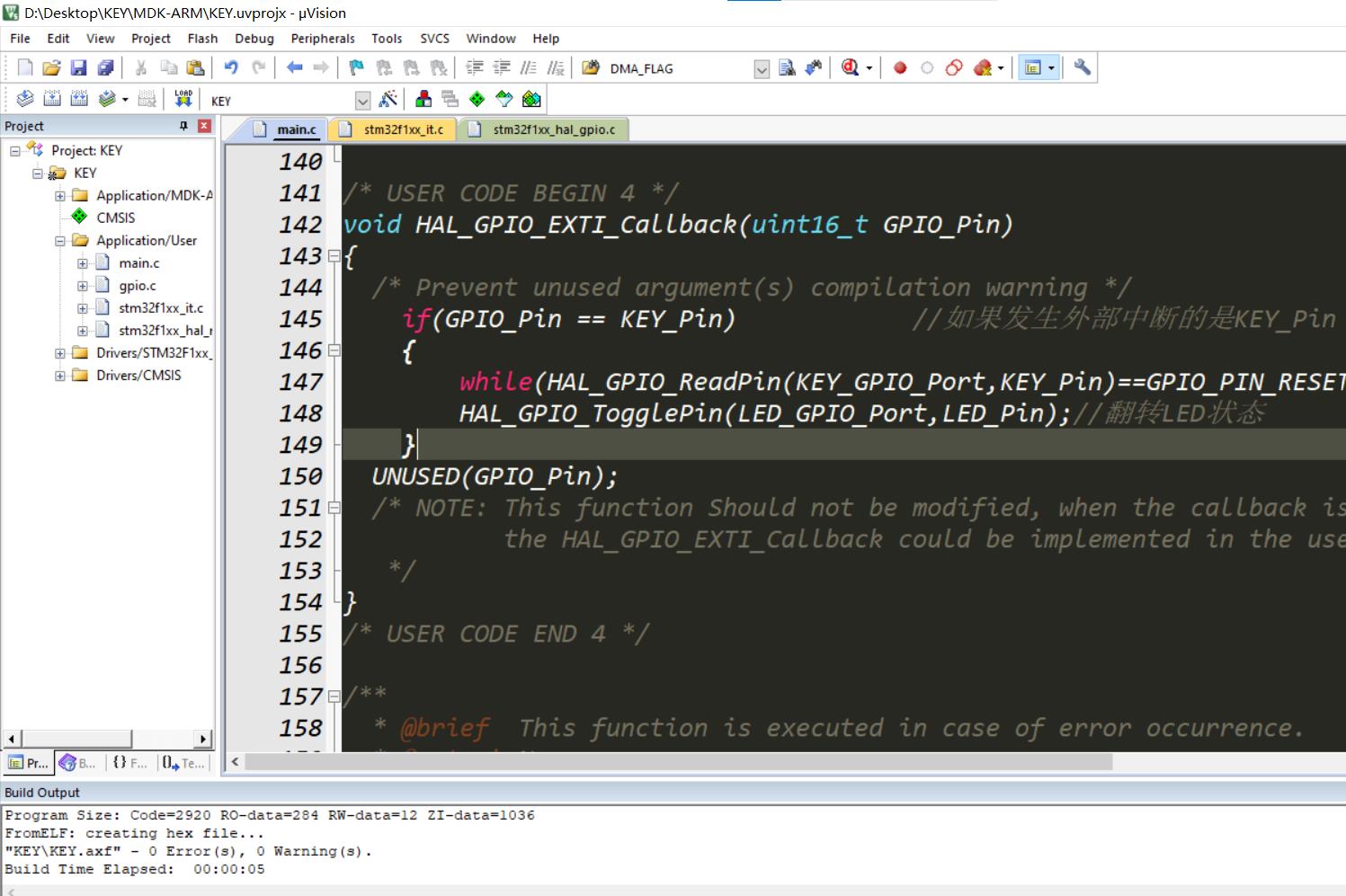Open Manage Project Items icon
The height and width of the screenshot is (896, 1346).
click(423, 100)
